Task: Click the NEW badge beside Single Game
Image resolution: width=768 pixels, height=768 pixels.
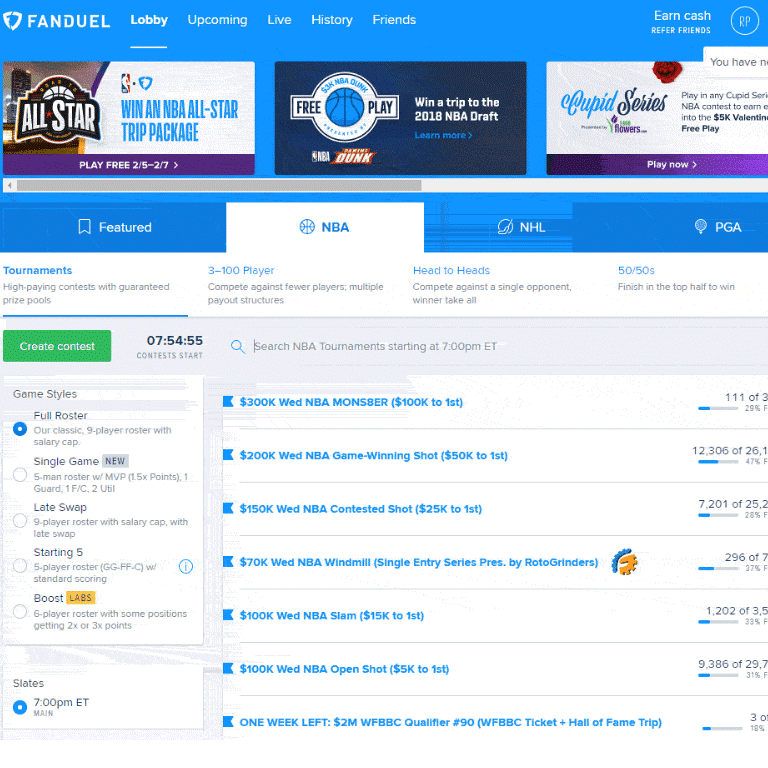Action: pyautogui.click(x=115, y=461)
